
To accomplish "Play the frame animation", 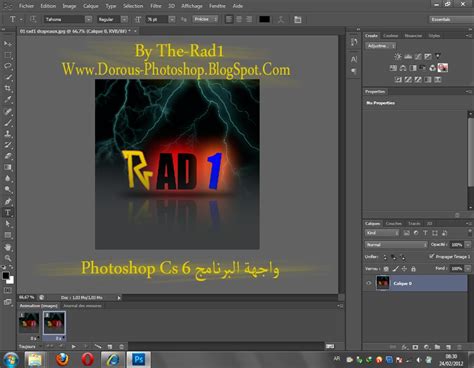I will (x=73, y=346).
